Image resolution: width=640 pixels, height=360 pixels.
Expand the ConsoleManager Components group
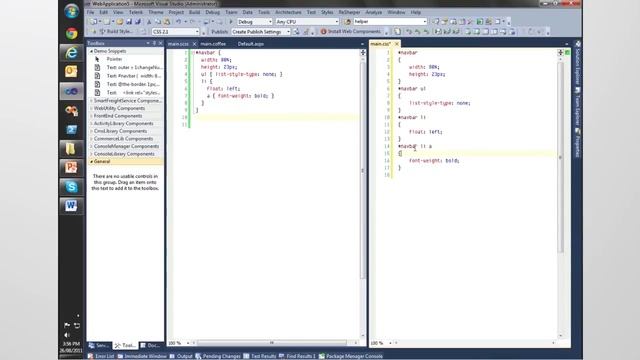click(x=91, y=146)
